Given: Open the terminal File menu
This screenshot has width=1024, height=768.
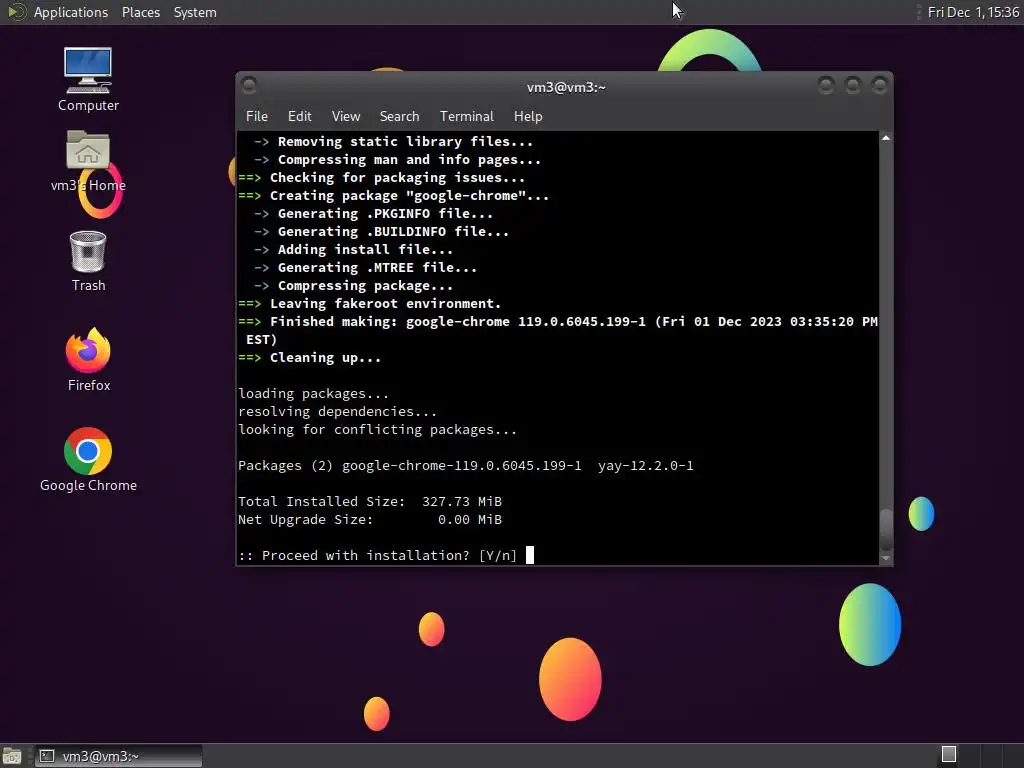Looking at the screenshot, I should coord(257,116).
